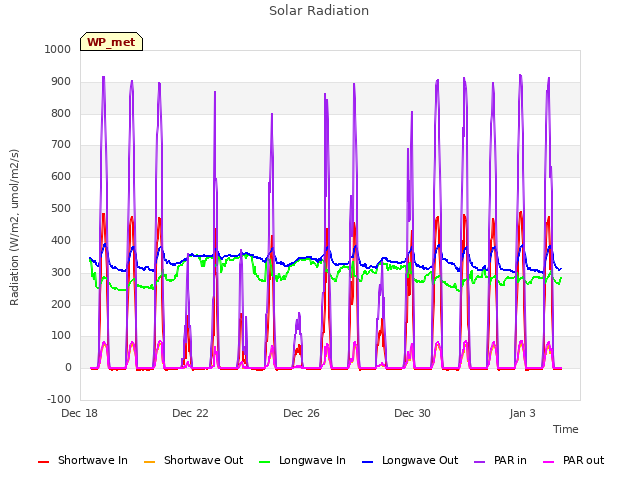Click the 700 y-axis tick label
The image size is (640, 480).
61,144
